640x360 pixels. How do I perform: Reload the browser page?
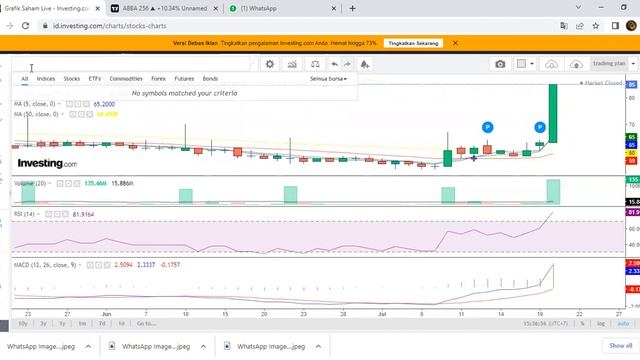(x=25, y=26)
